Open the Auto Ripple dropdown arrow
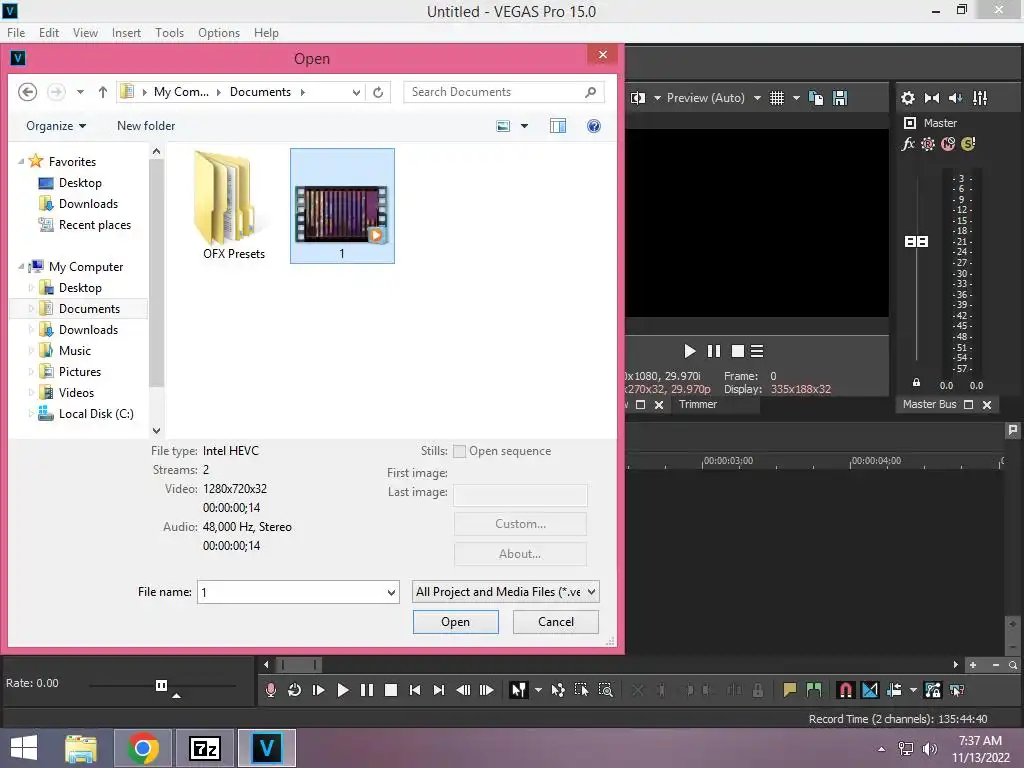This screenshot has width=1024, height=768. (913, 690)
